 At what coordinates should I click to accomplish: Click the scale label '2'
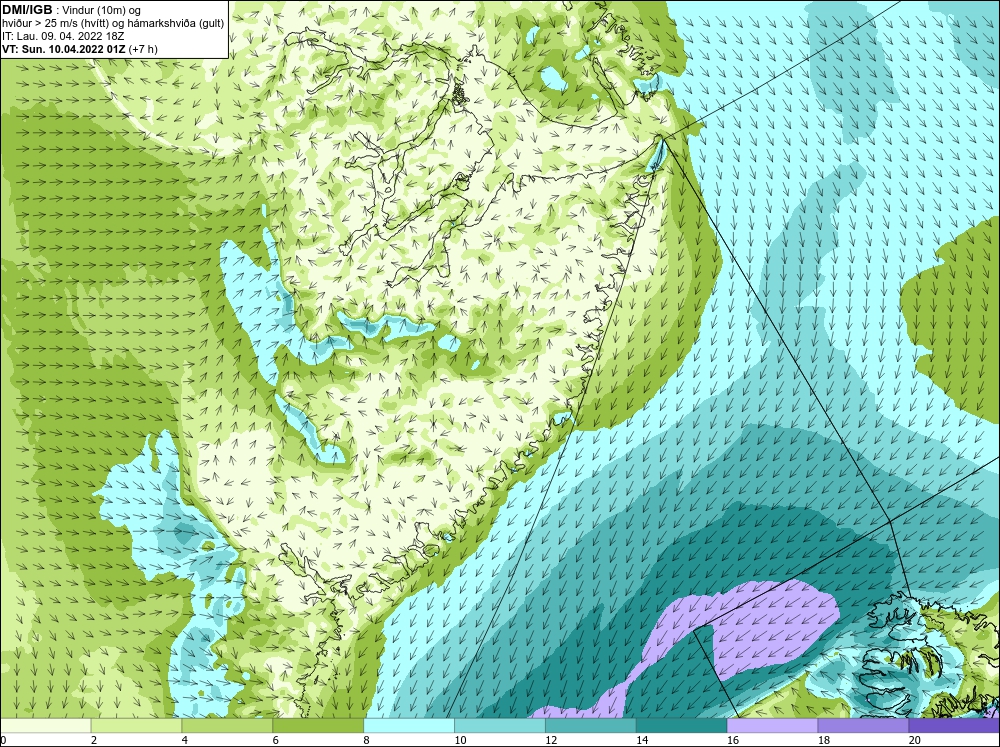(x=94, y=740)
